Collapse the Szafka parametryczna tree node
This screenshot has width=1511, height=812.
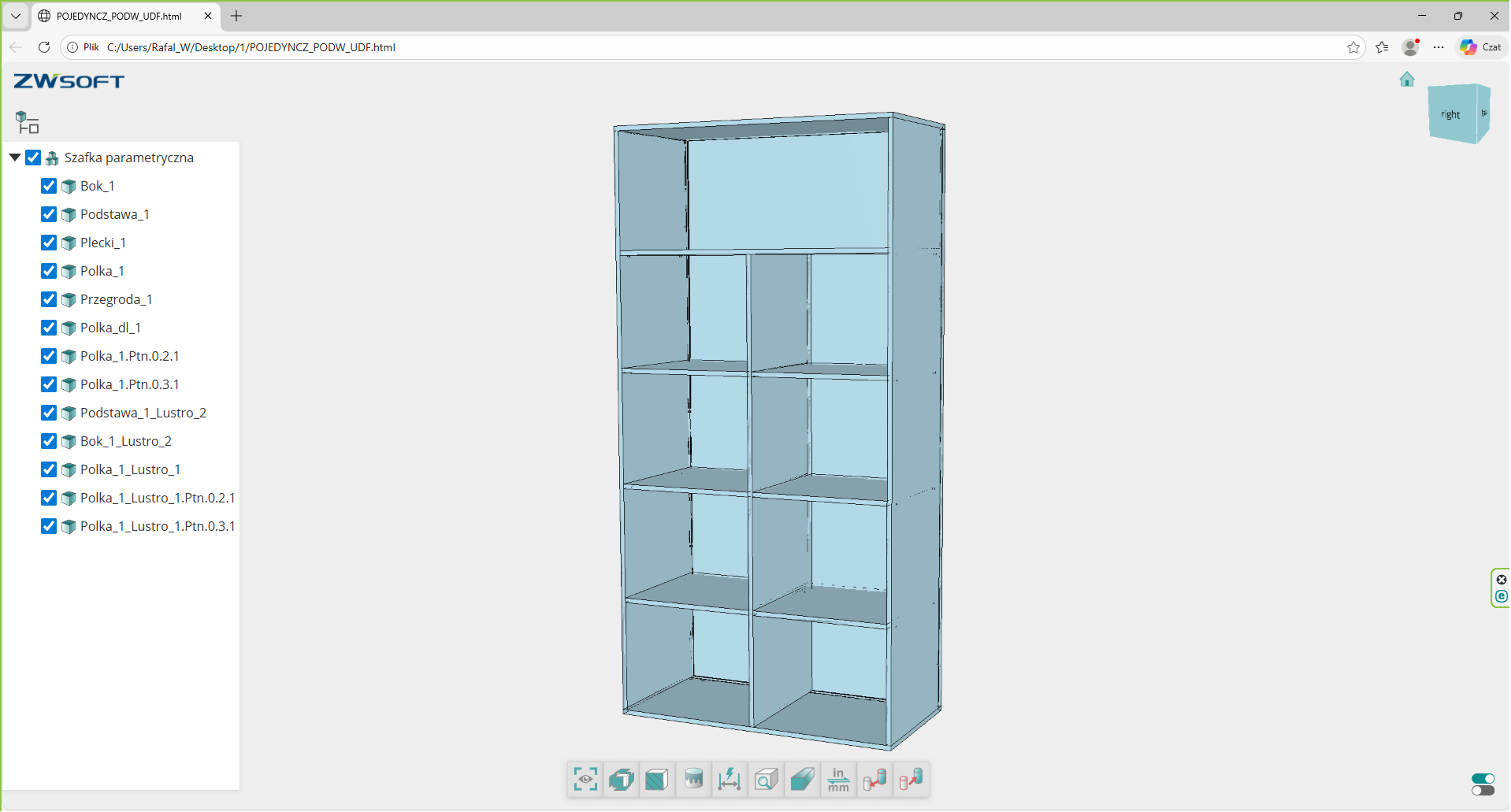click(15, 158)
